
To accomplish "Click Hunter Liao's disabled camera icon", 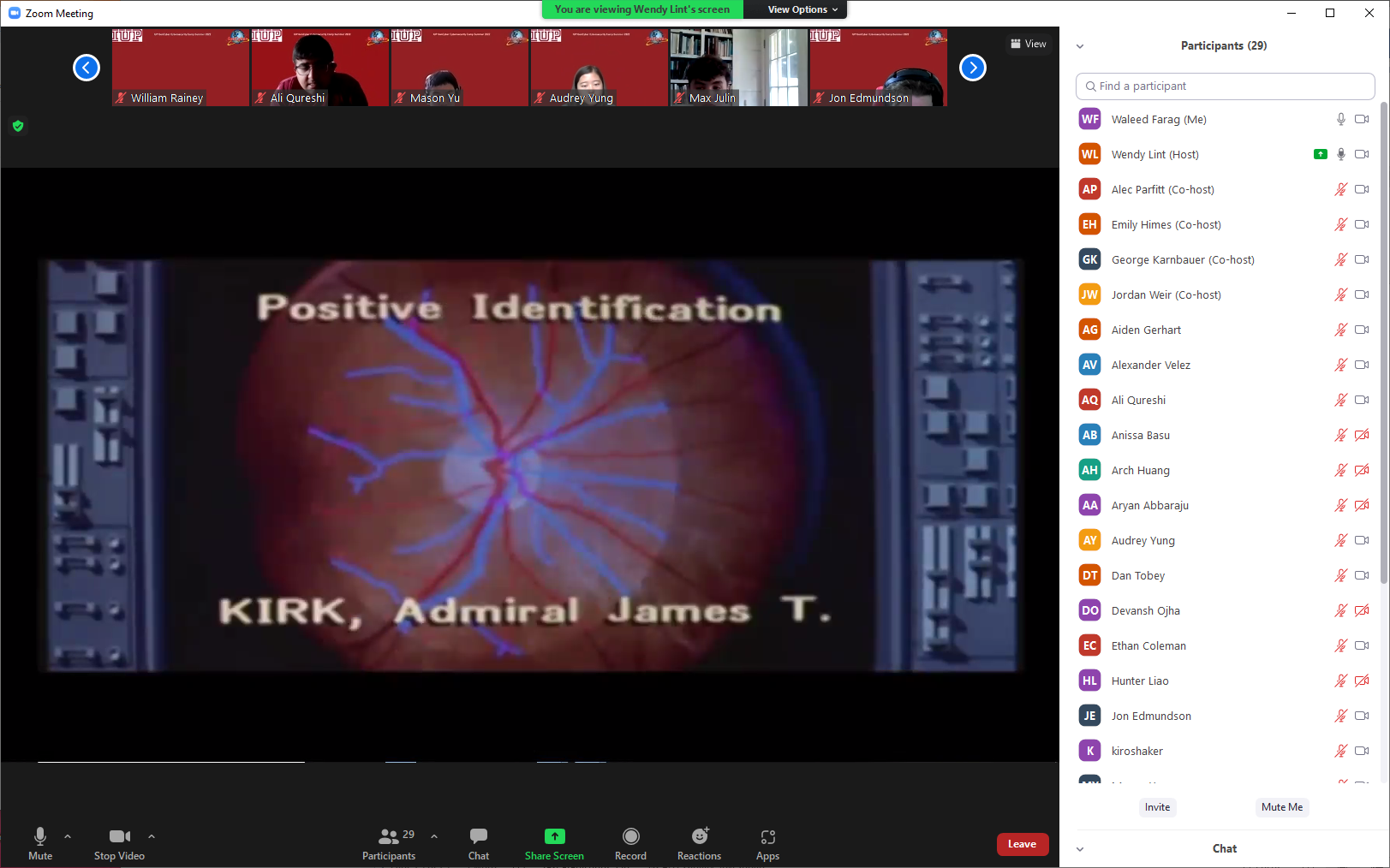I will (1362, 681).
